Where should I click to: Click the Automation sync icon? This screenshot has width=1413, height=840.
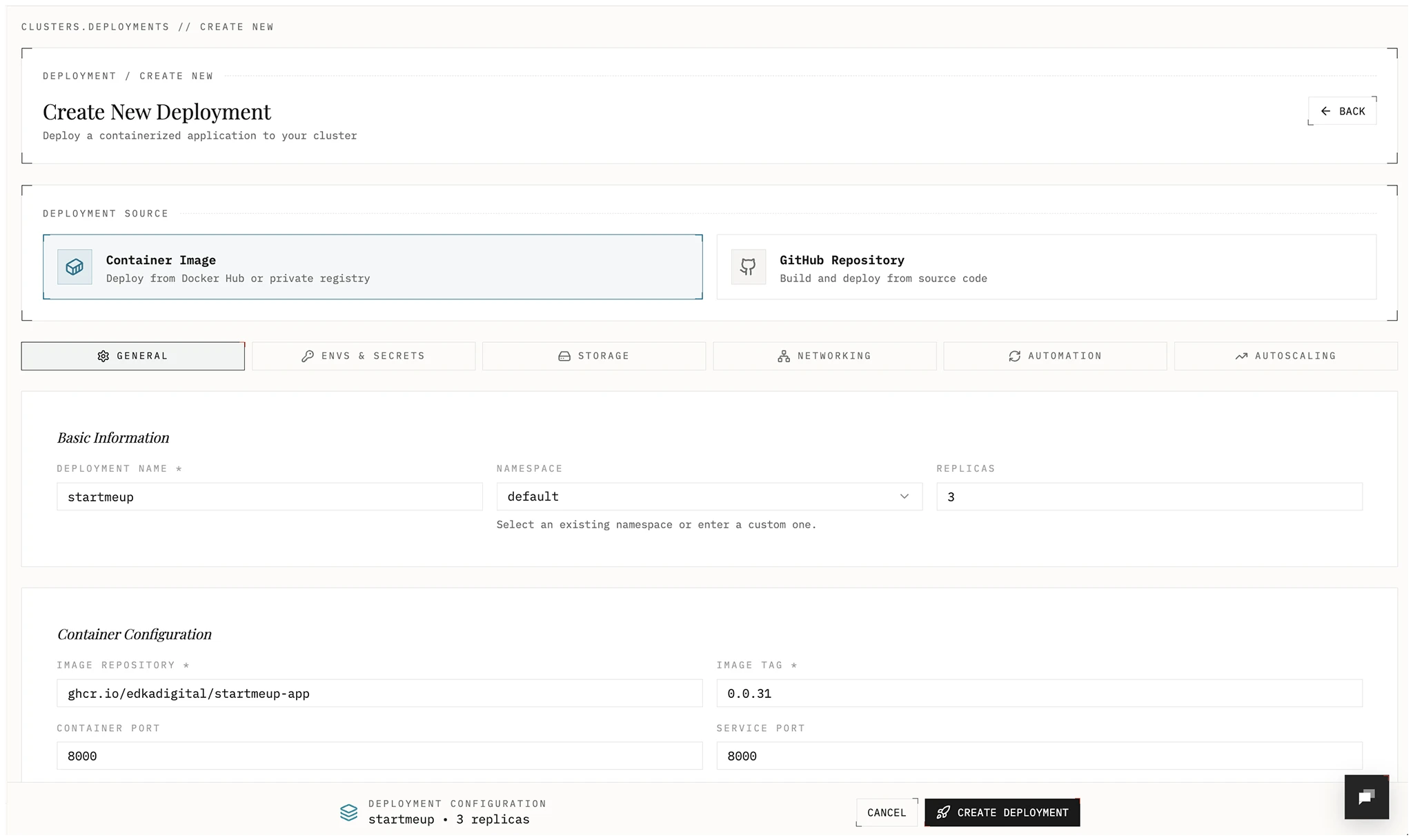pyautogui.click(x=1014, y=356)
